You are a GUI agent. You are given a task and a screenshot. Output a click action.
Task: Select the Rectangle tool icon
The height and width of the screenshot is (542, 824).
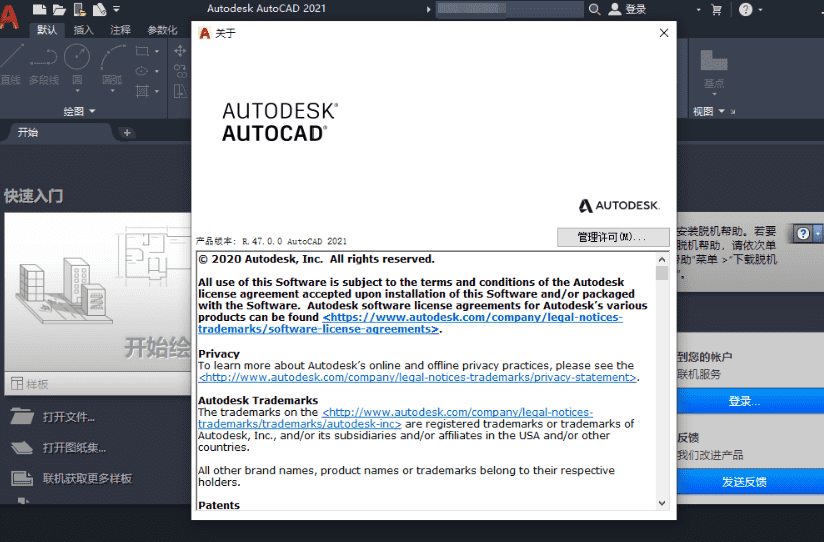[x=142, y=51]
